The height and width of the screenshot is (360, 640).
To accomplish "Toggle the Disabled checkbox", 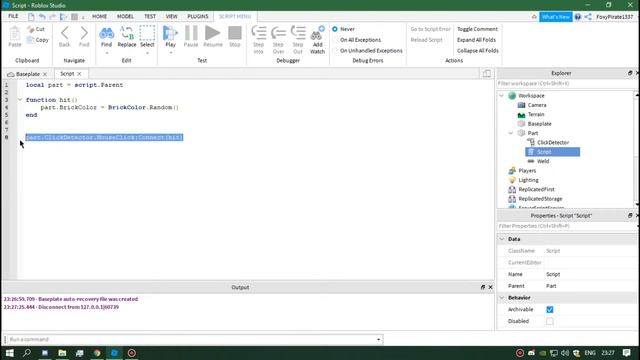I will [550, 321].
